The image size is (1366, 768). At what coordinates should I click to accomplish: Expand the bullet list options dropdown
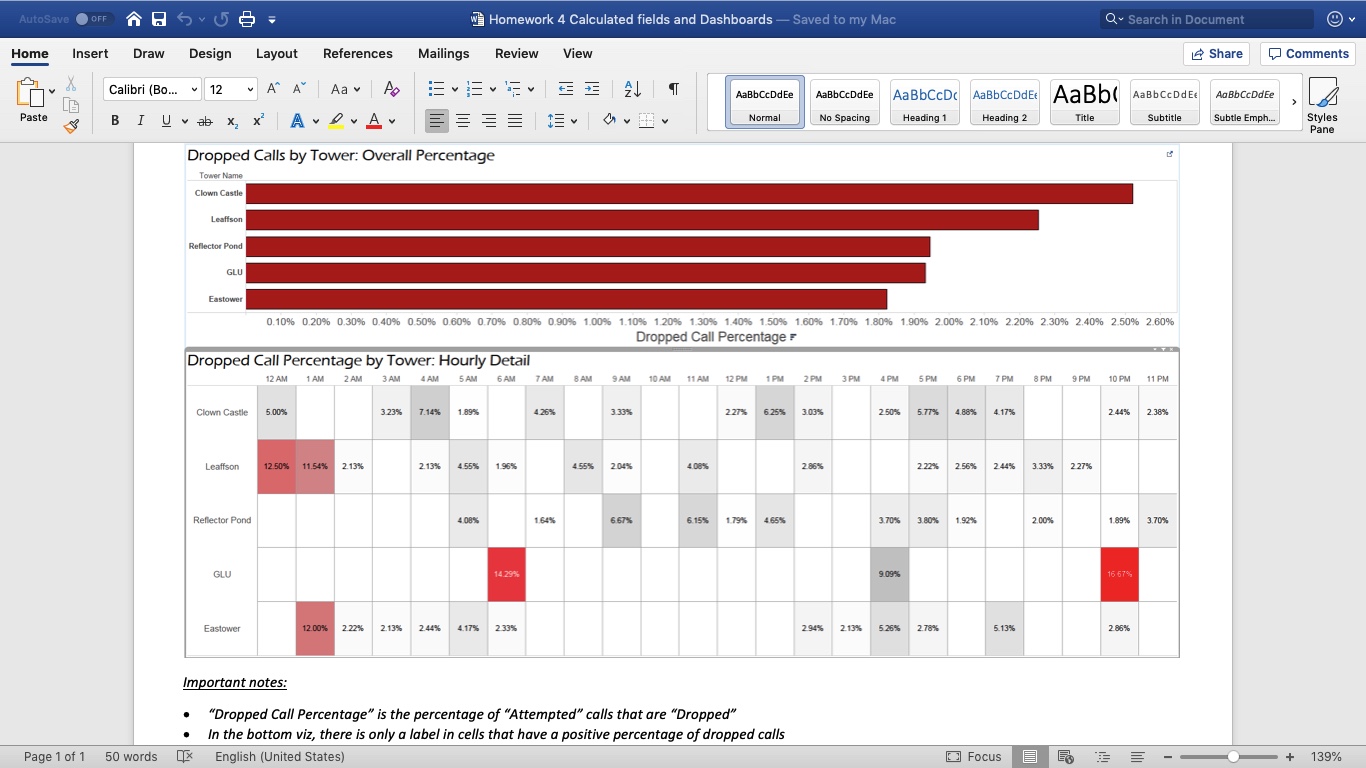coord(455,89)
